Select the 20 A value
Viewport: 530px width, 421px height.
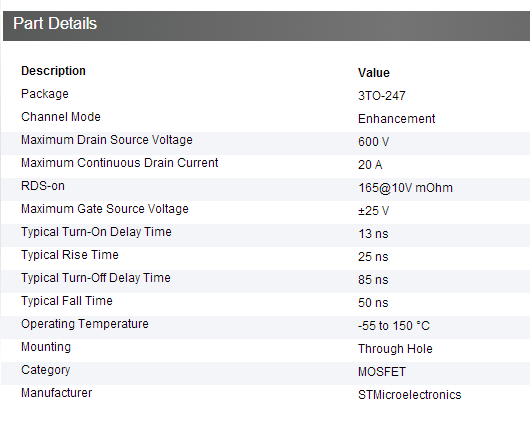tap(370, 165)
